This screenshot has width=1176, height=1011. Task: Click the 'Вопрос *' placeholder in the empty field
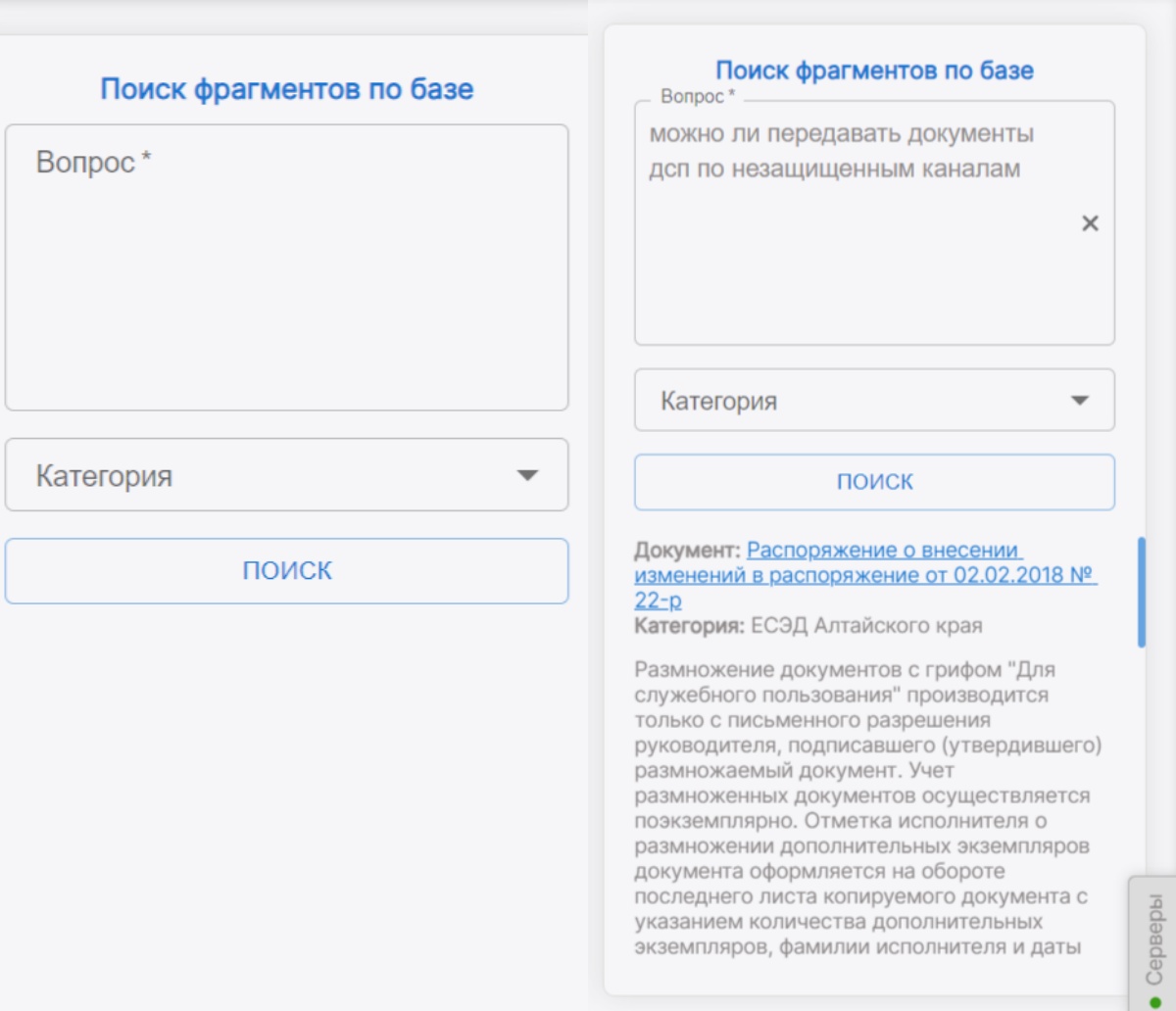click(x=93, y=162)
